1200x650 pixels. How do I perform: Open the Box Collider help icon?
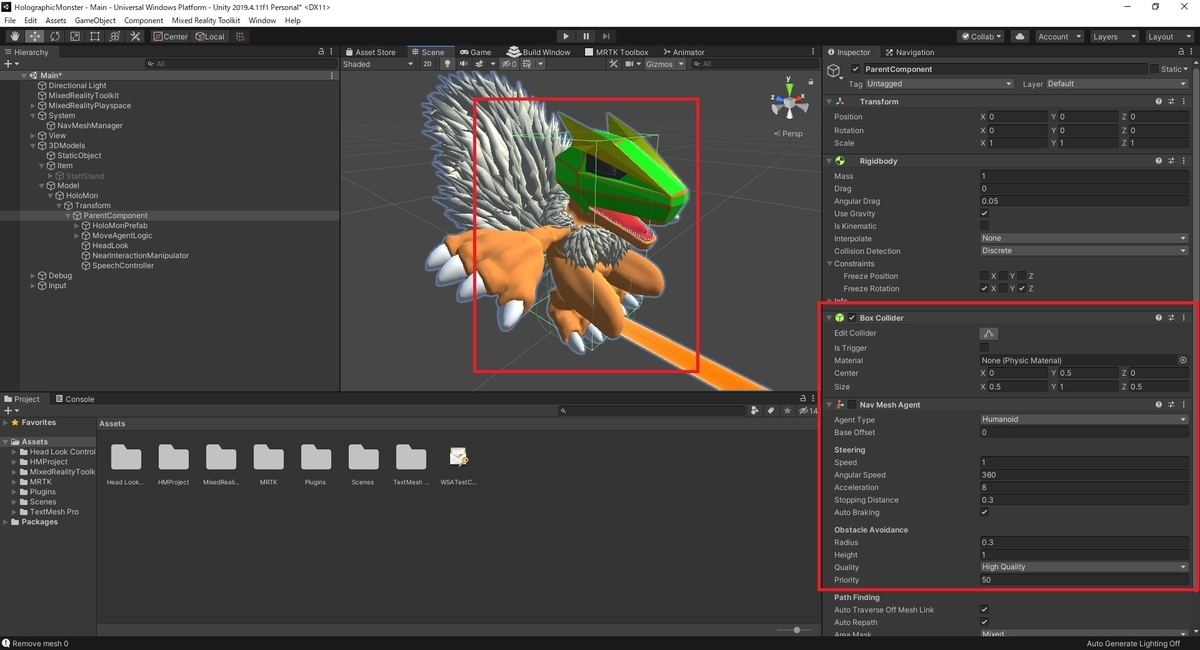1159,318
